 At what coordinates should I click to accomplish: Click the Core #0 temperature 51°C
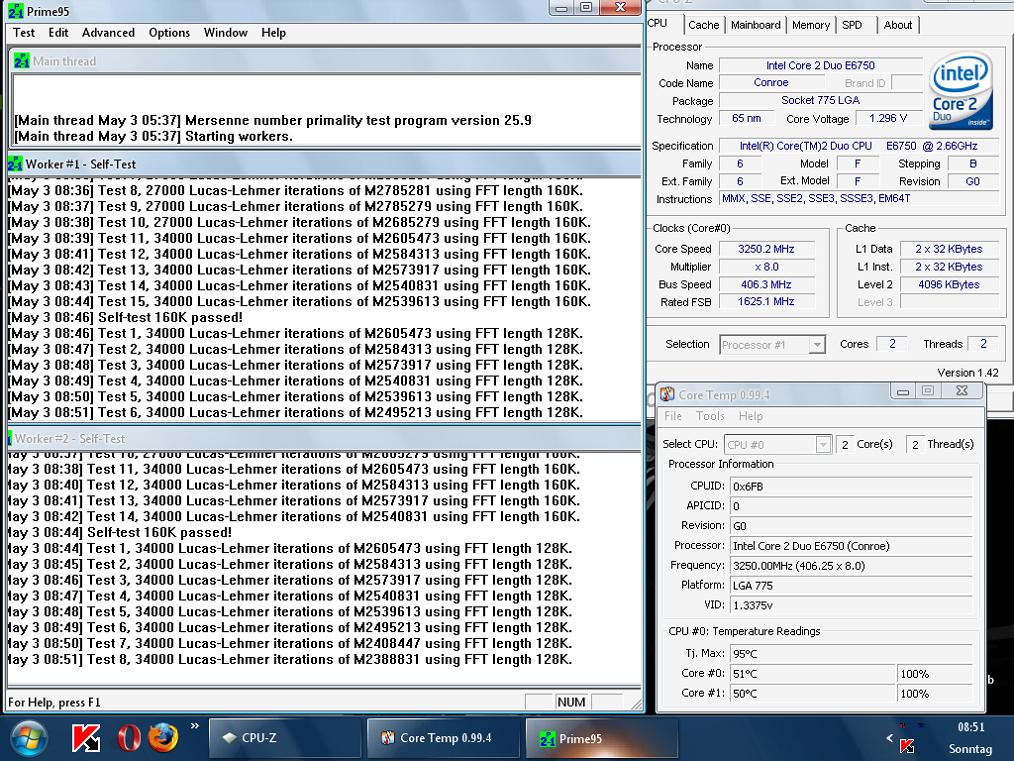click(812, 674)
